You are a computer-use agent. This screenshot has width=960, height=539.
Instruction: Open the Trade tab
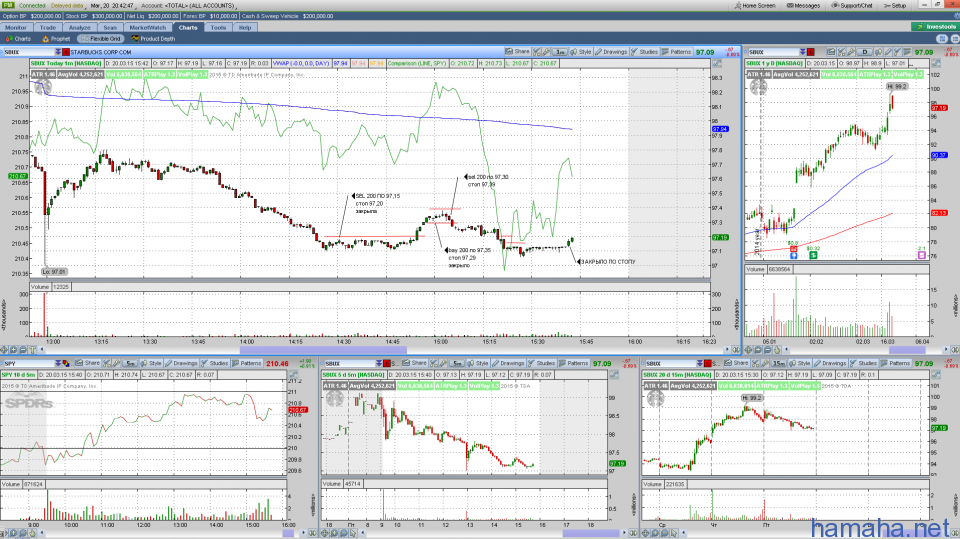[x=48, y=28]
